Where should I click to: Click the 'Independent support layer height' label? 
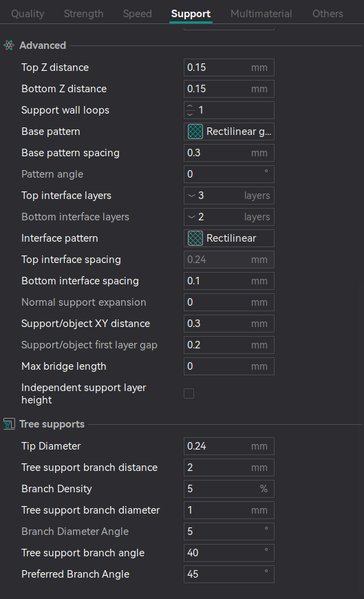coord(84,394)
